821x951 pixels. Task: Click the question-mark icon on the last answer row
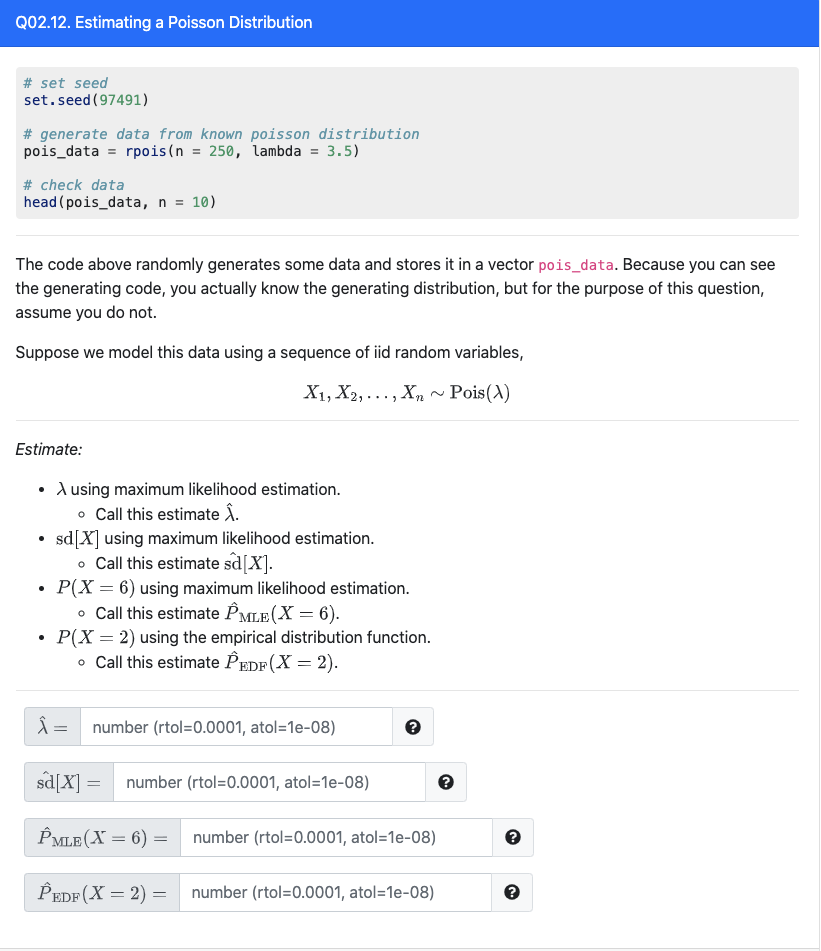point(513,892)
